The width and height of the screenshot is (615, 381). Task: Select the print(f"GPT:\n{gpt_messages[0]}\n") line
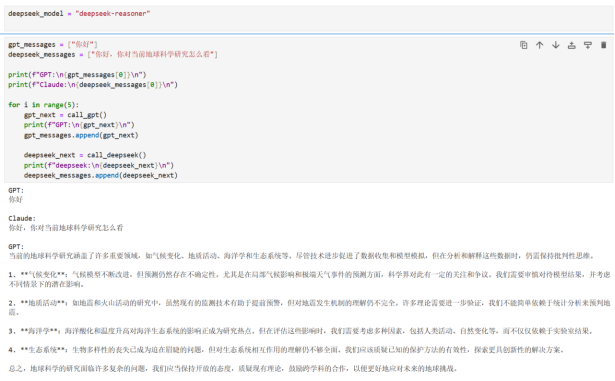(77, 75)
